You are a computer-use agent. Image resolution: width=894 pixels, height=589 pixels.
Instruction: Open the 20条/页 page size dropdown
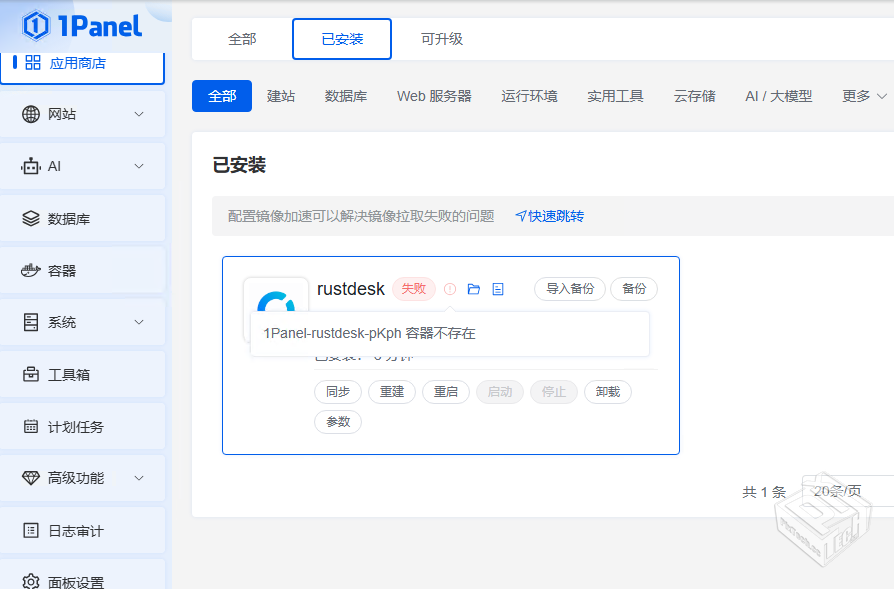pyautogui.click(x=845, y=491)
